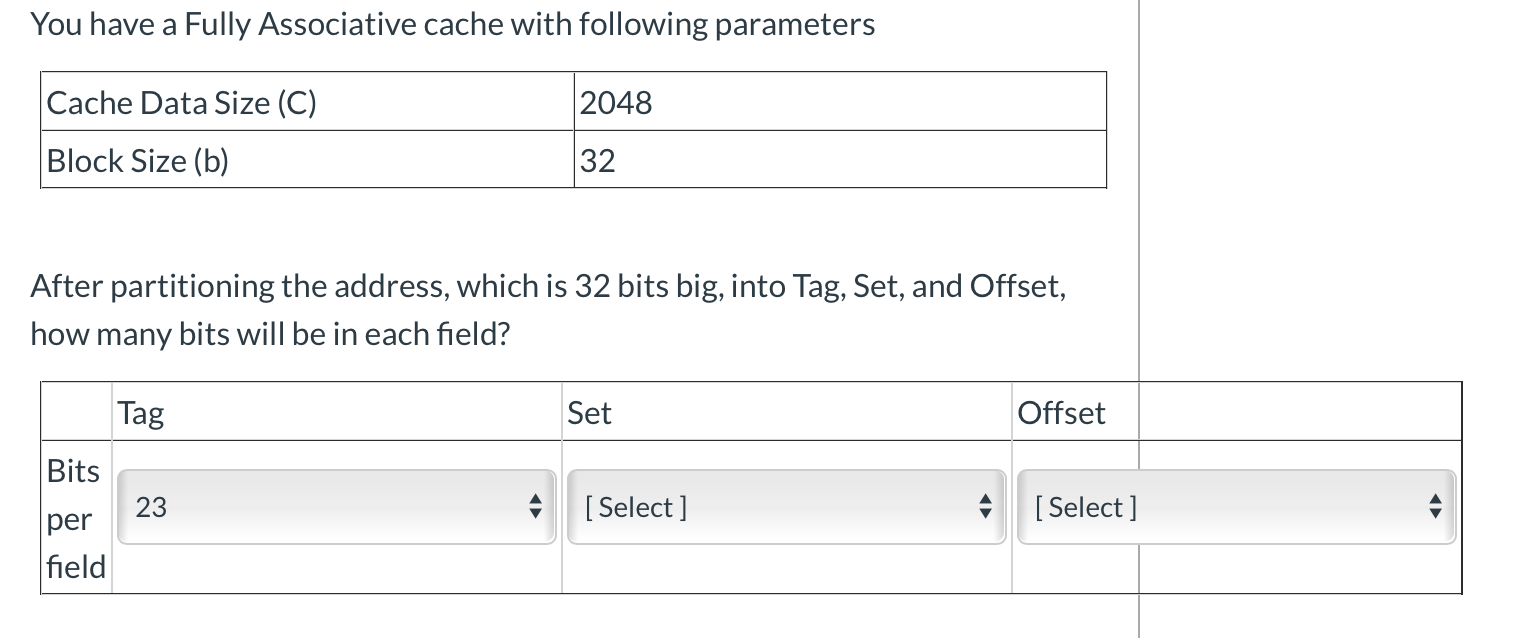
Task: Open the Set field [Select] dropdown
Action: pyautogui.click(x=786, y=507)
